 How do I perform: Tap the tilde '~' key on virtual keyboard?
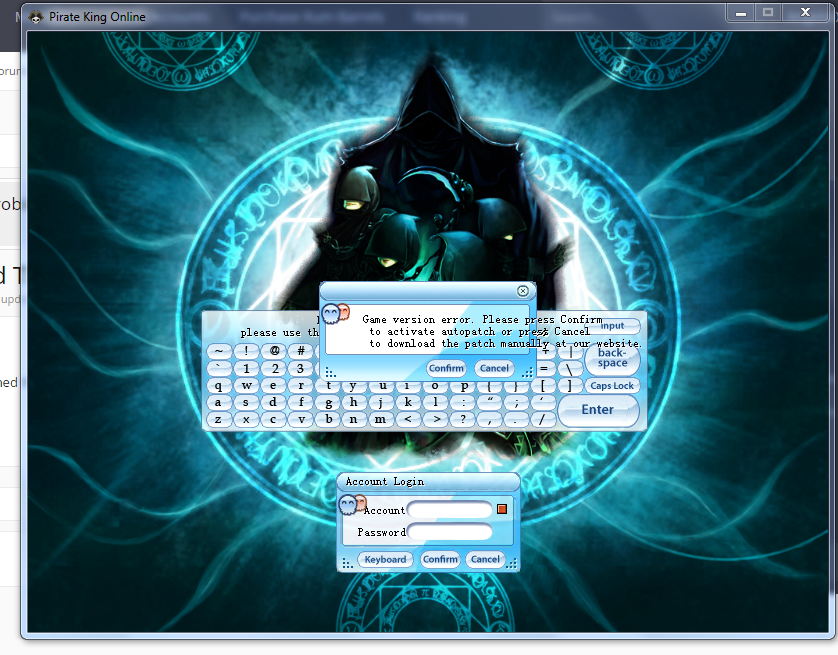point(219,351)
